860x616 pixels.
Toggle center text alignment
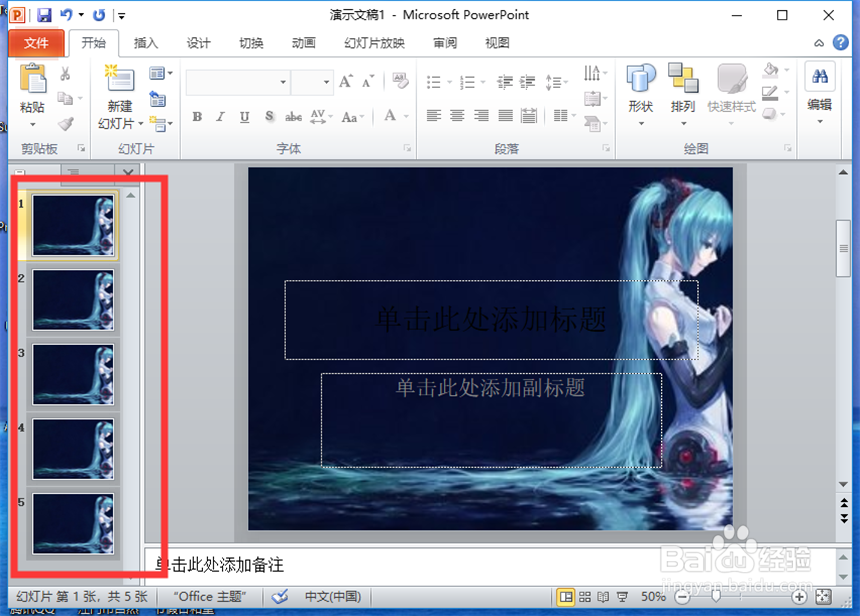(x=457, y=115)
